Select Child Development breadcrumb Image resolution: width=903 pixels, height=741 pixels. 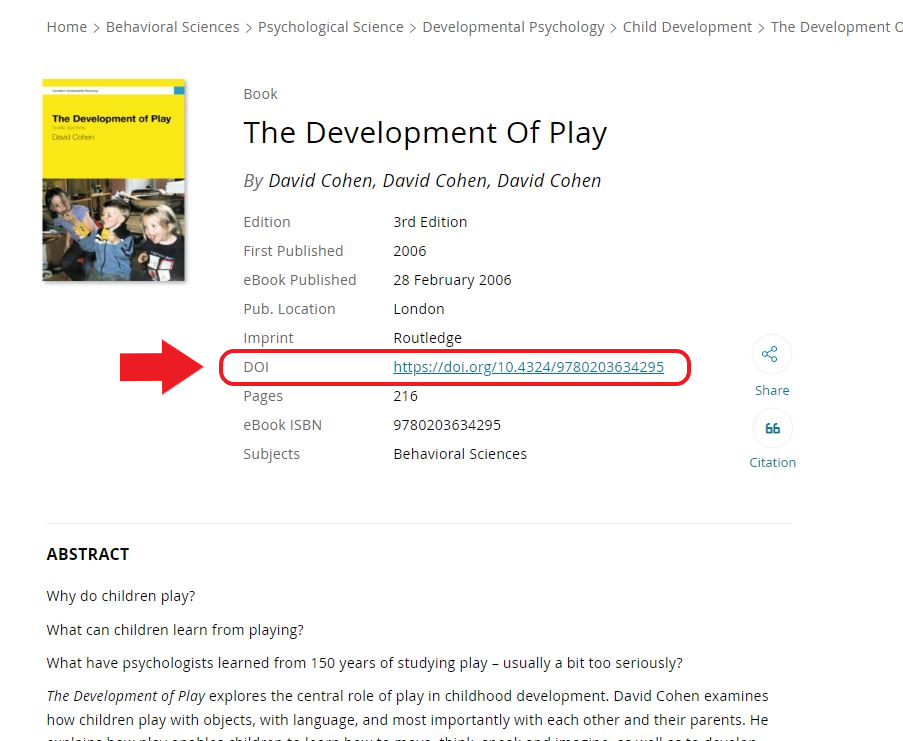(x=687, y=27)
